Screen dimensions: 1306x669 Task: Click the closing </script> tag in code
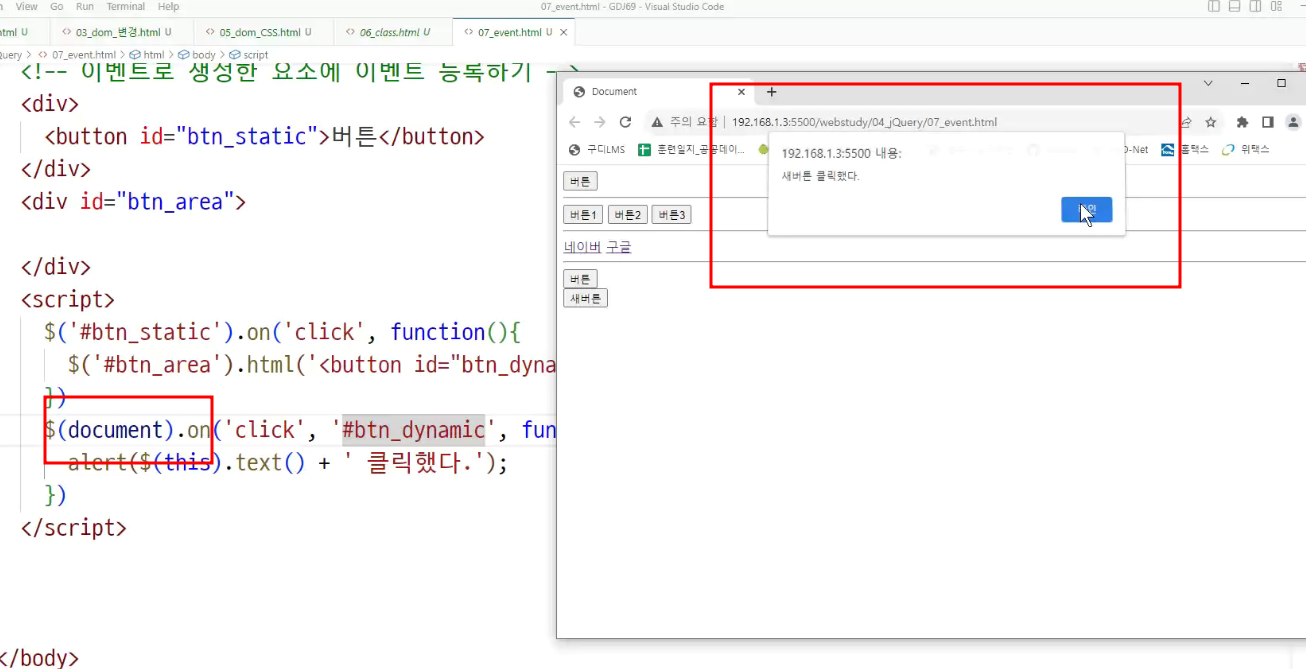74,528
